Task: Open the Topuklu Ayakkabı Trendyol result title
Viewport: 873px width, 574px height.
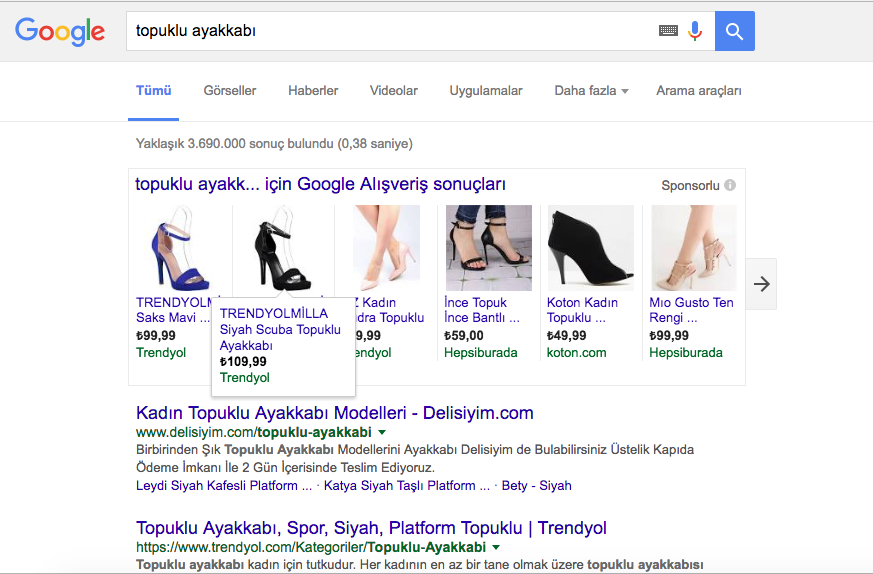Action: pos(371,528)
